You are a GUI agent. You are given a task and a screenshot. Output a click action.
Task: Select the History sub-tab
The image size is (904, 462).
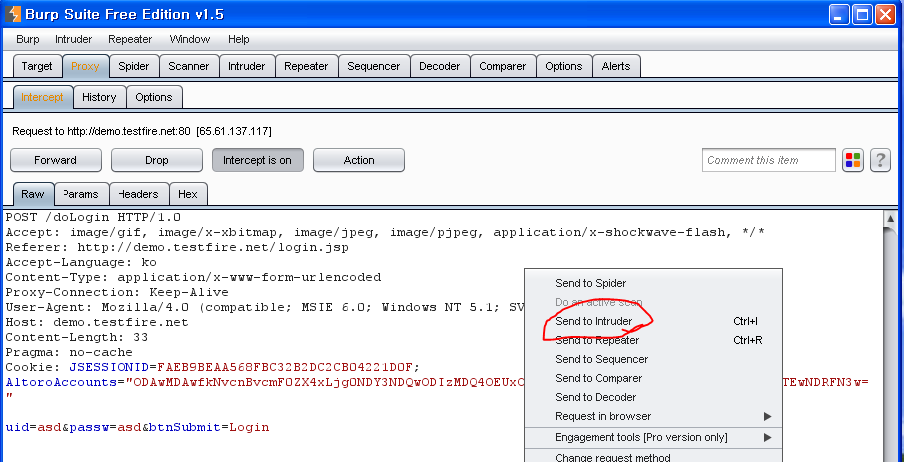tap(99, 97)
